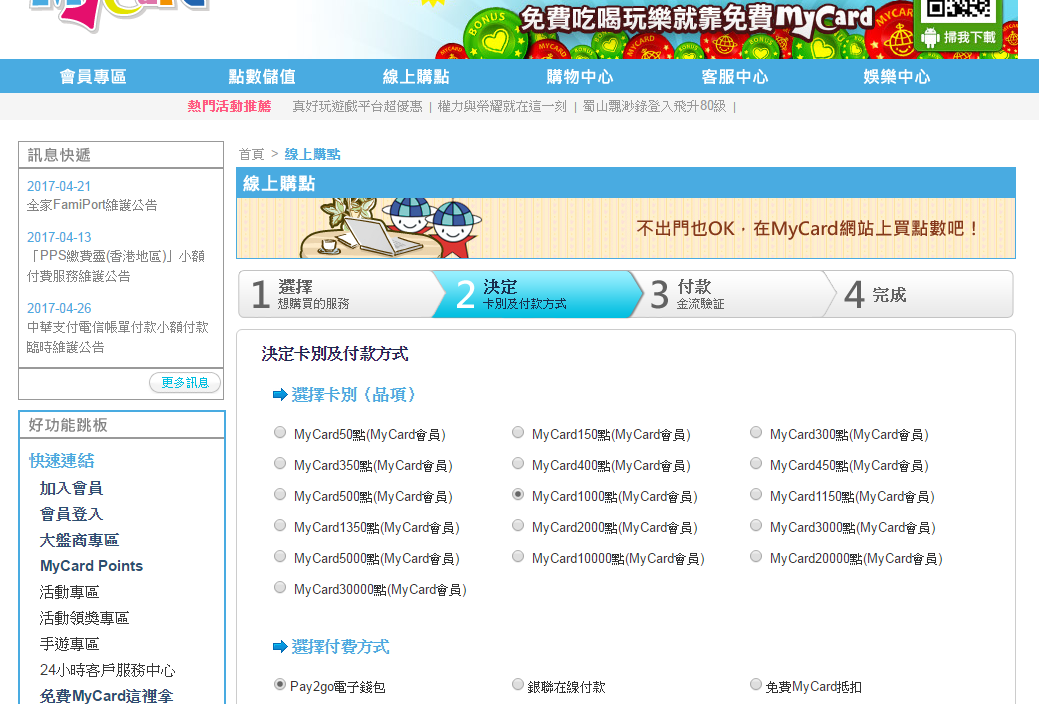This screenshot has width=1039, height=704.
Task: Open the 加入會員 quick link
Action: pos(71,488)
